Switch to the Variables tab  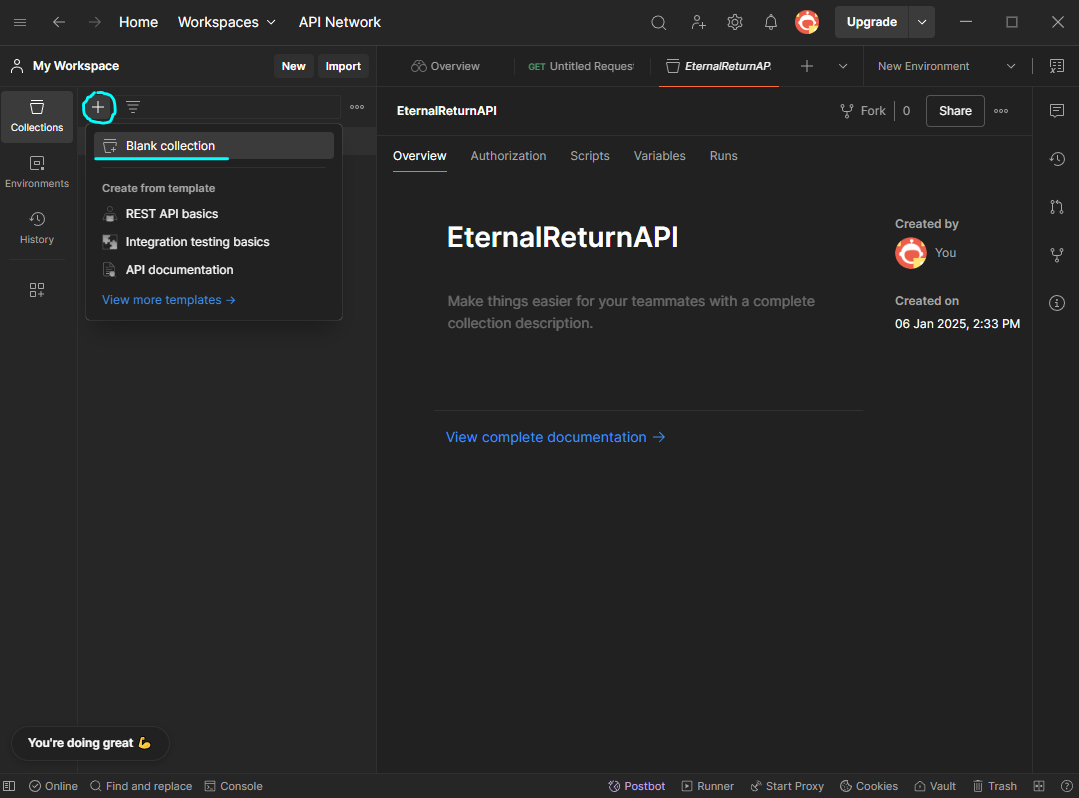(x=659, y=155)
